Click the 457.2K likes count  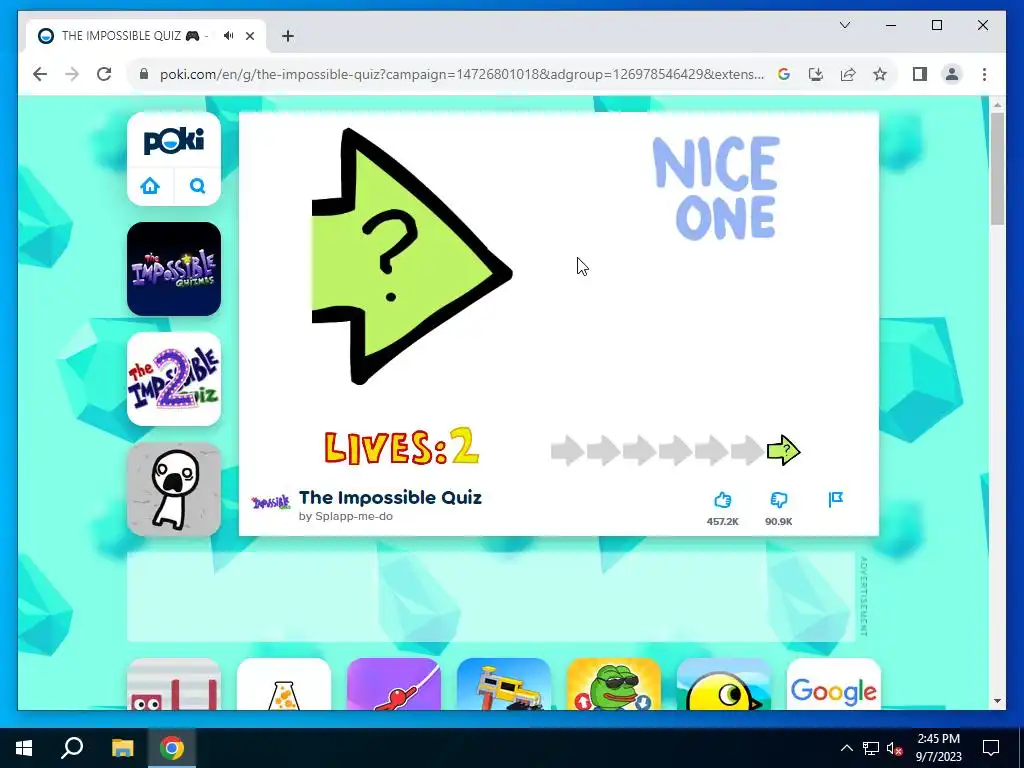pos(722,521)
